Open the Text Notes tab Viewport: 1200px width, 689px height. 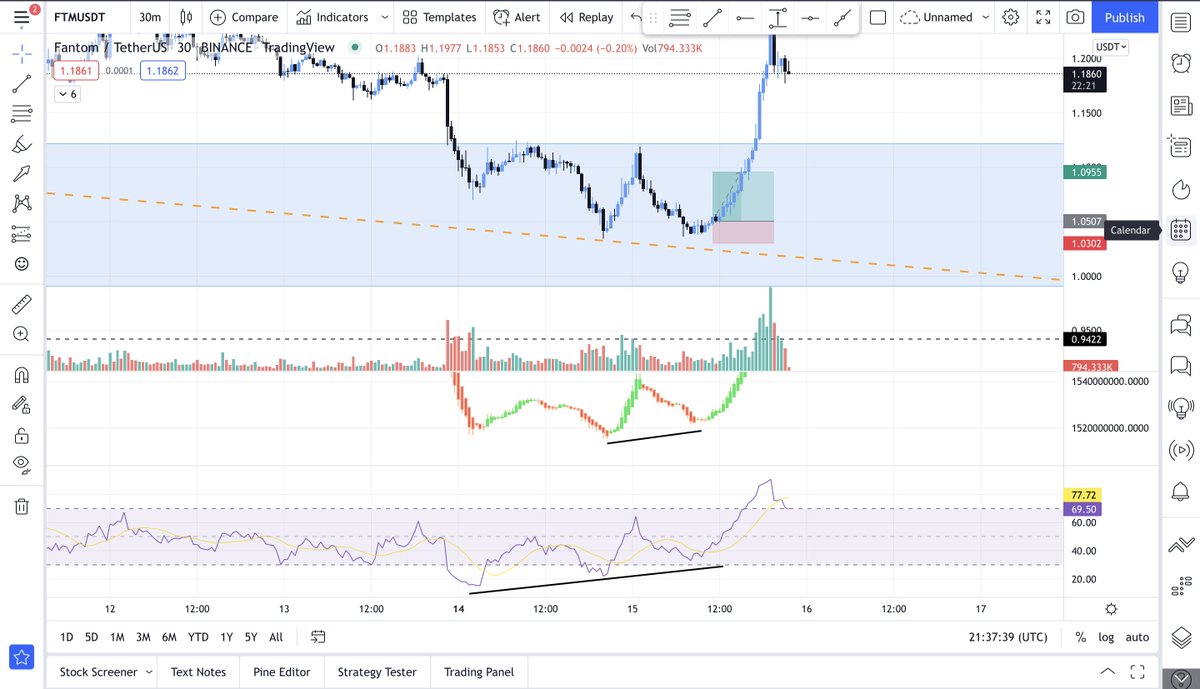click(198, 672)
